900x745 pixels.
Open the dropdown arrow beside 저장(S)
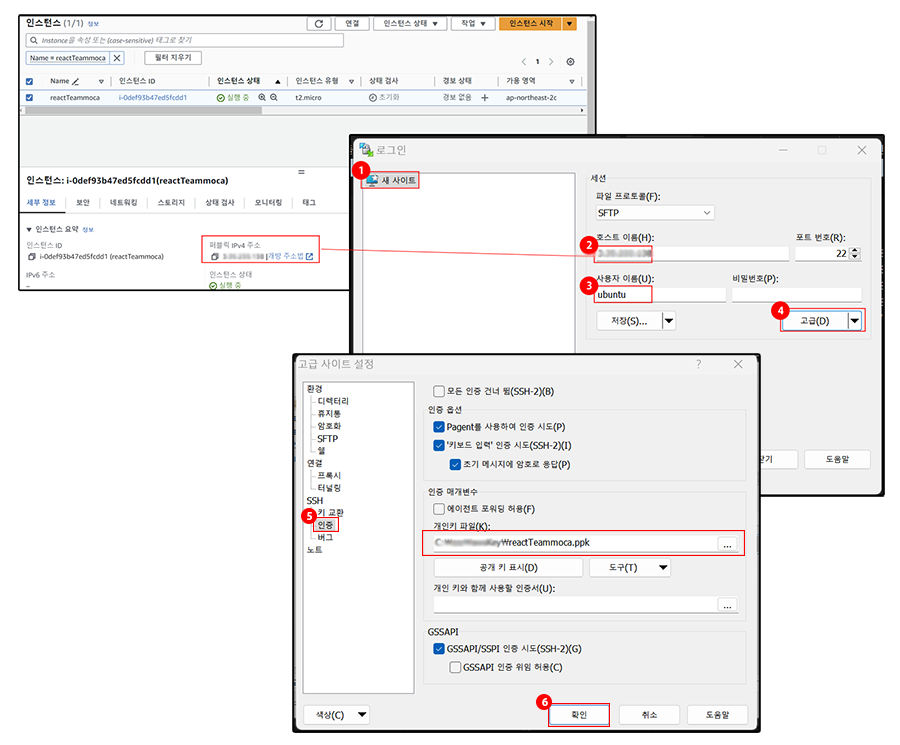pyautogui.click(x=669, y=321)
